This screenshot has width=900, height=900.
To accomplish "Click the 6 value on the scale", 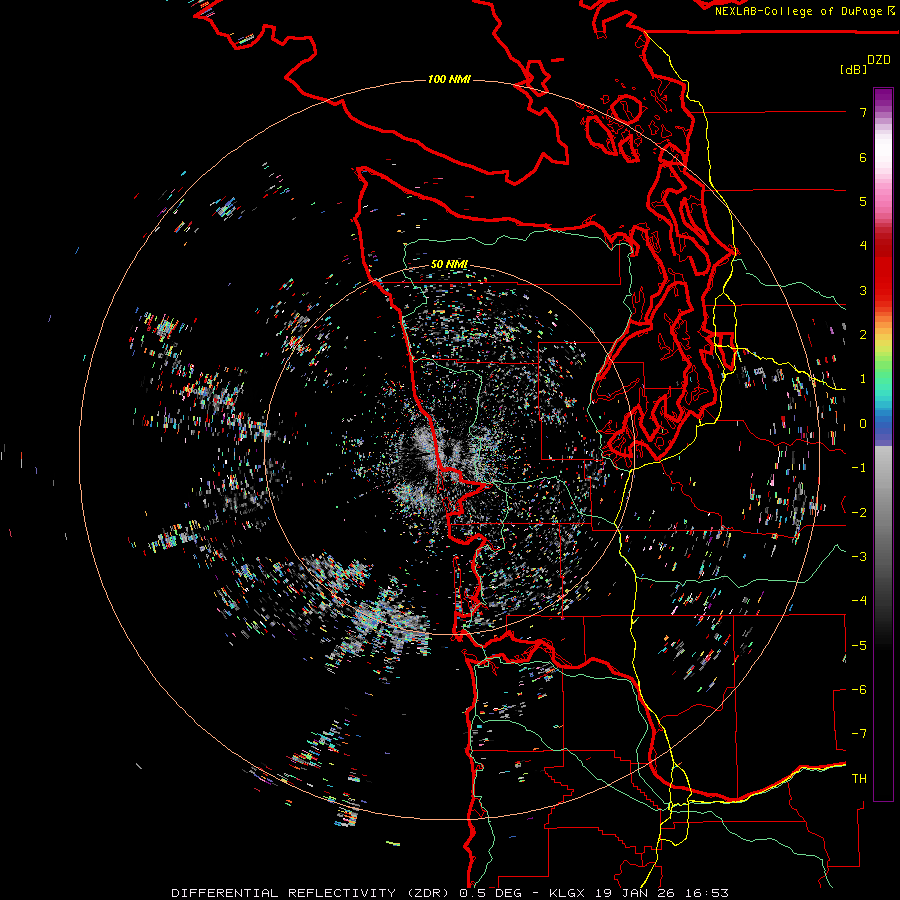I will [863, 157].
